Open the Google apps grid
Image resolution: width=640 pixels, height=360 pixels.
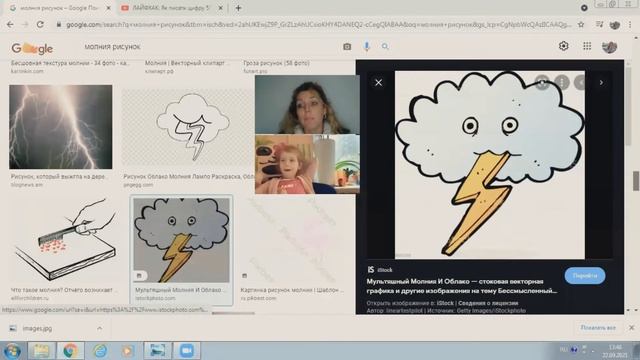[587, 46]
